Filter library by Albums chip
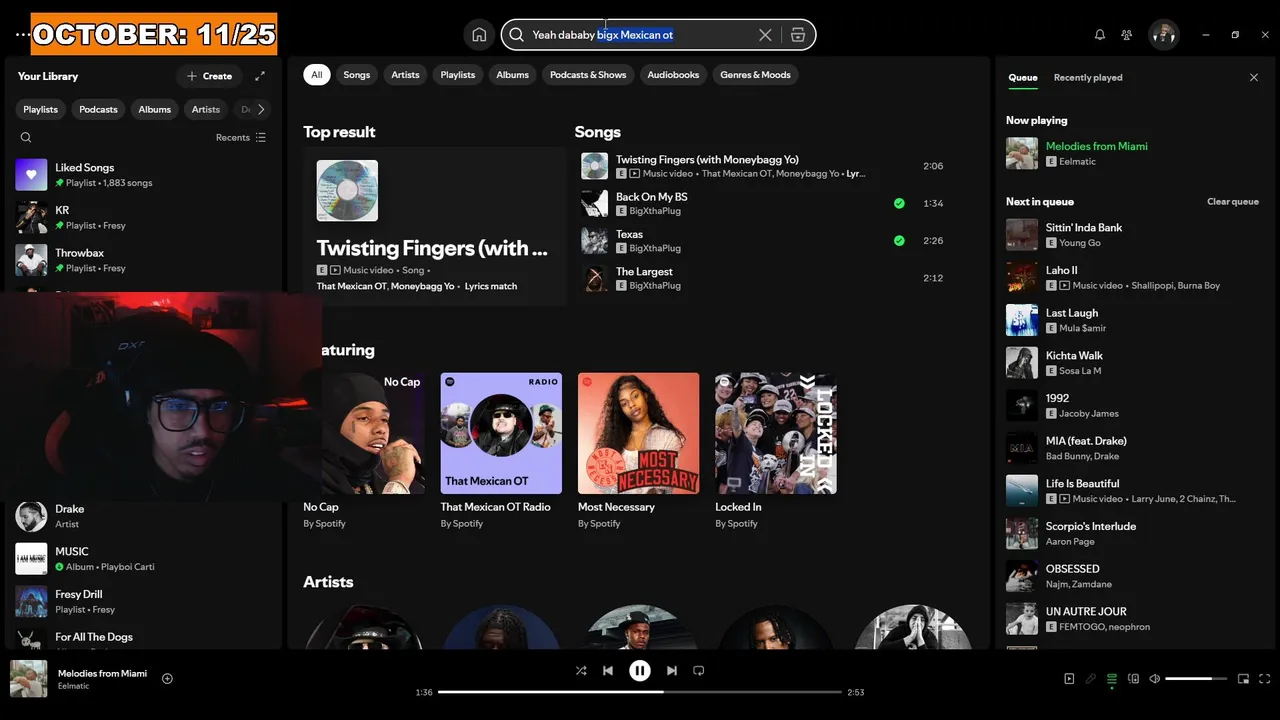Screen dimensions: 1280x720 pyautogui.click(x=155, y=110)
